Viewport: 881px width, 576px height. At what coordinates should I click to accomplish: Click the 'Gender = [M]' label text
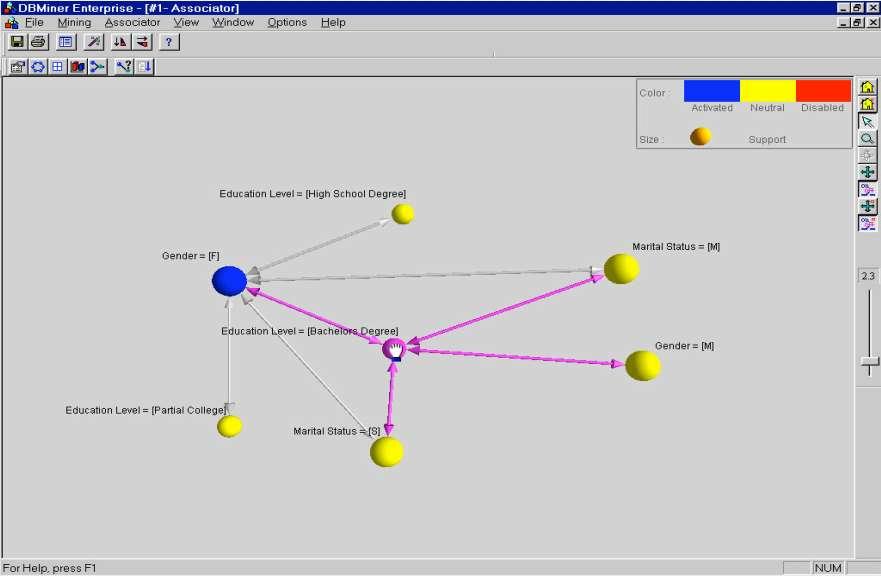[684, 346]
